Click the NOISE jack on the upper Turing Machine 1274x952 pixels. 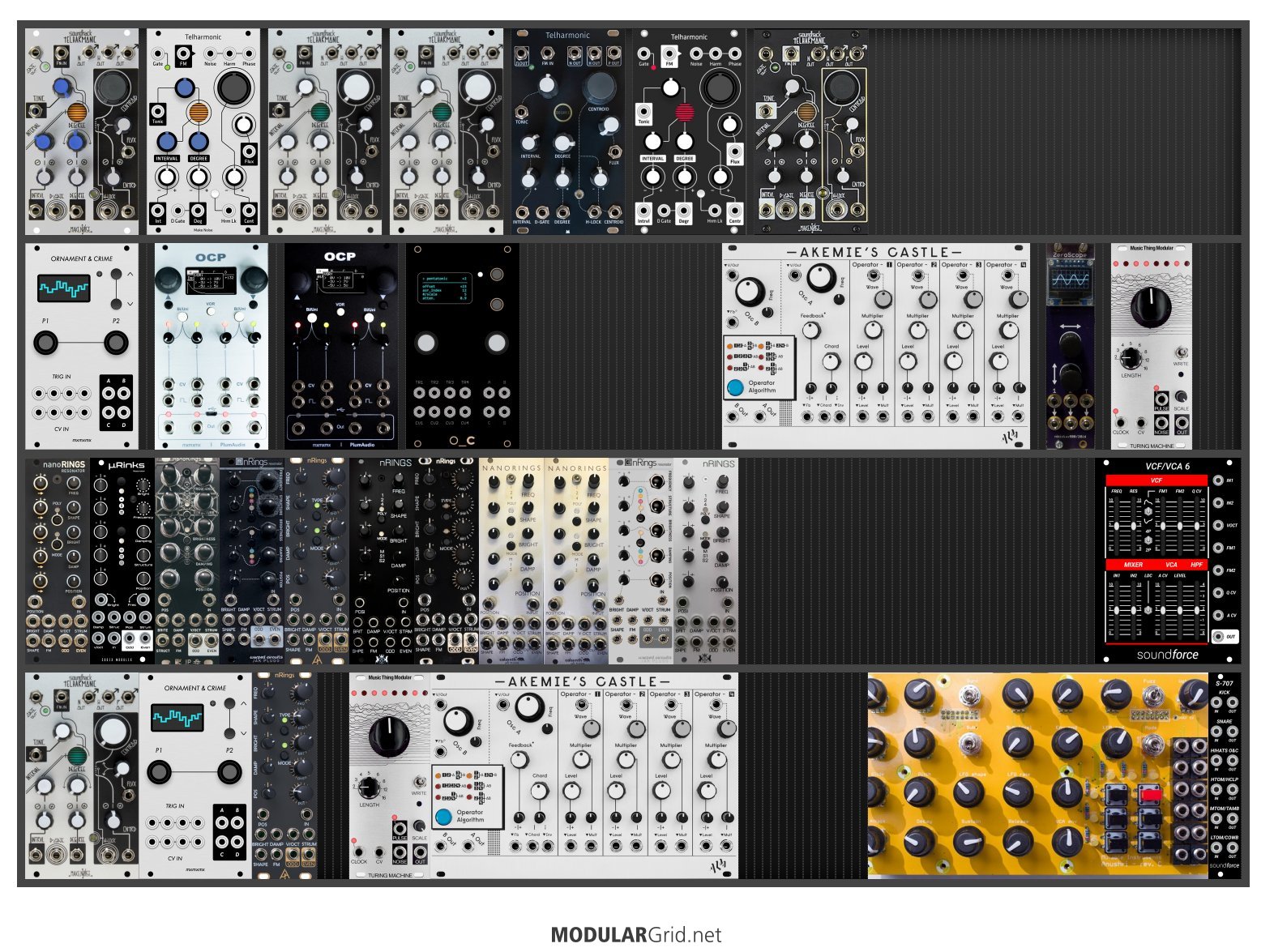click(x=1161, y=422)
